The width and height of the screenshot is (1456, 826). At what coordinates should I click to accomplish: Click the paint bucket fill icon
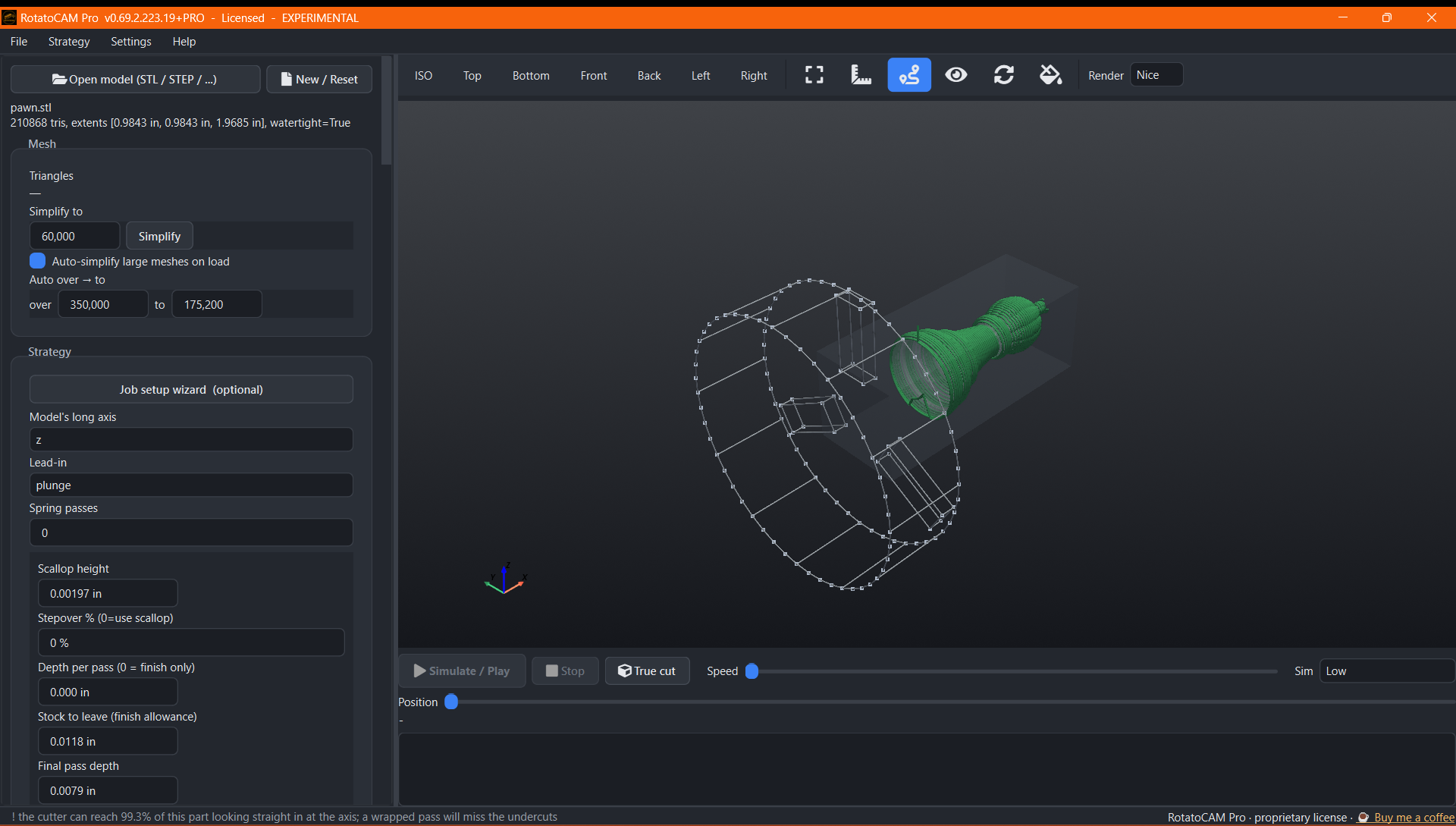coord(1051,75)
